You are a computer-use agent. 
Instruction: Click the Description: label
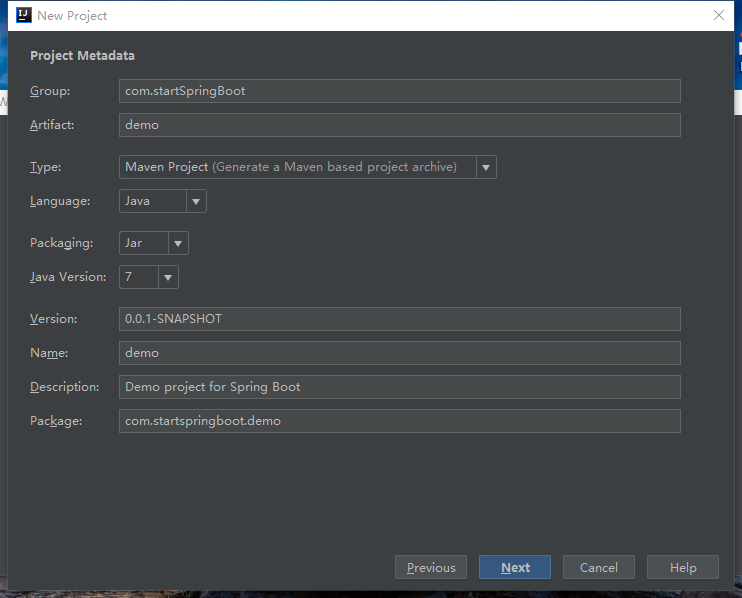(65, 387)
